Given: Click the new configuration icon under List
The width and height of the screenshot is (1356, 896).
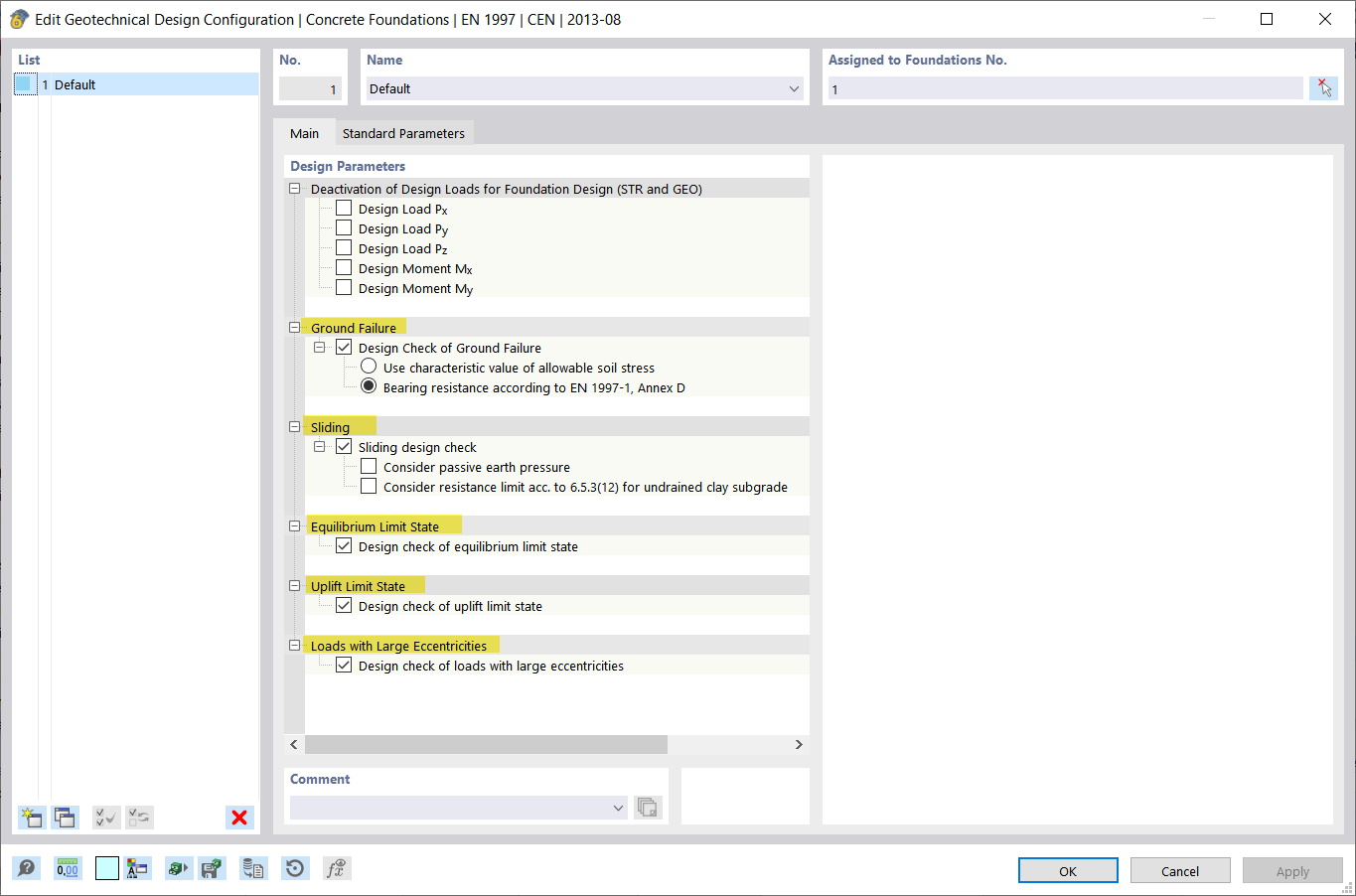Looking at the screenshot, I should click(x=32, y=818).
